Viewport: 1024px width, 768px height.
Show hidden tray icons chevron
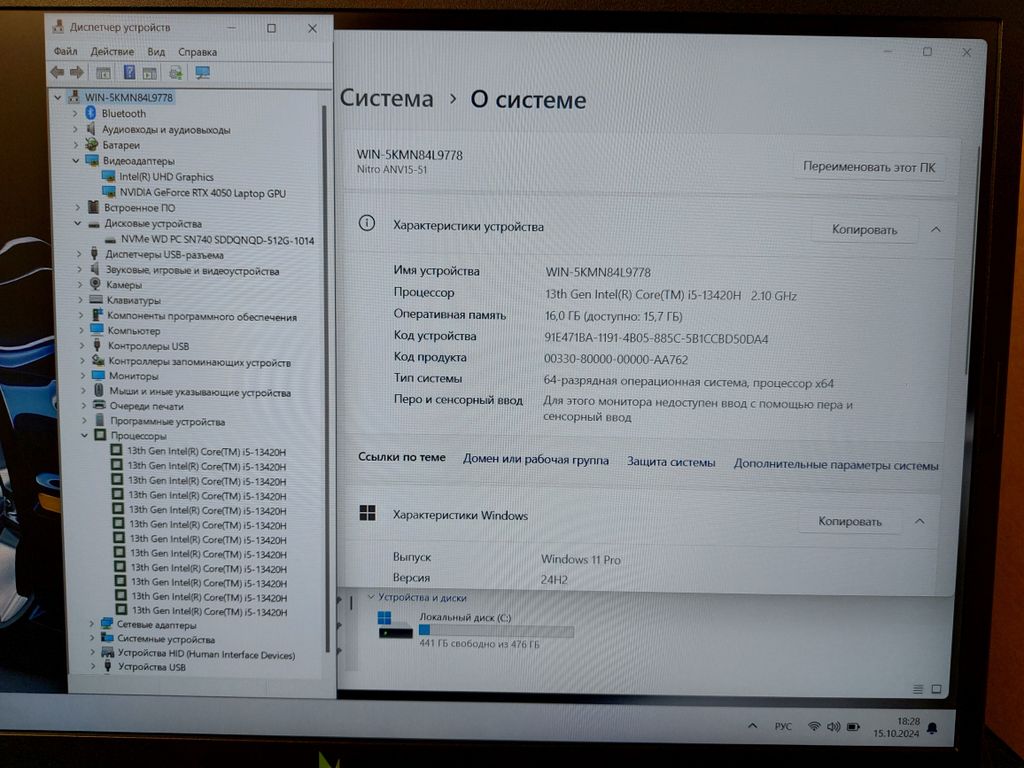coord(752,726)
